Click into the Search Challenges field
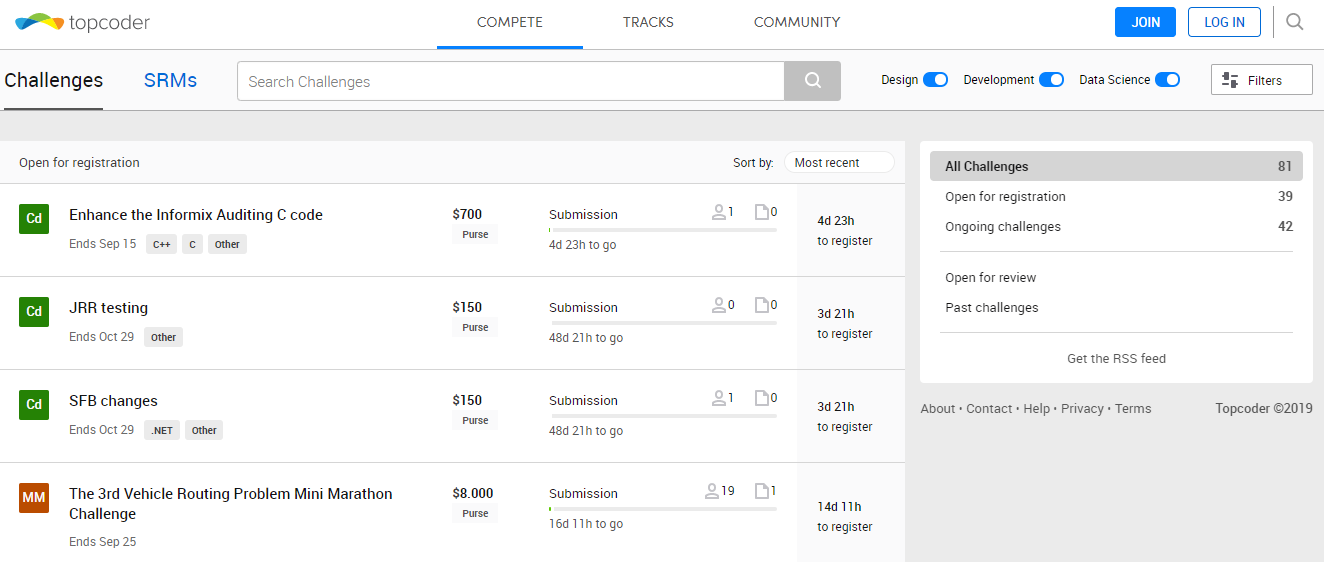The height and width of the screenshot is (562, 1324). tap(510, 82)
